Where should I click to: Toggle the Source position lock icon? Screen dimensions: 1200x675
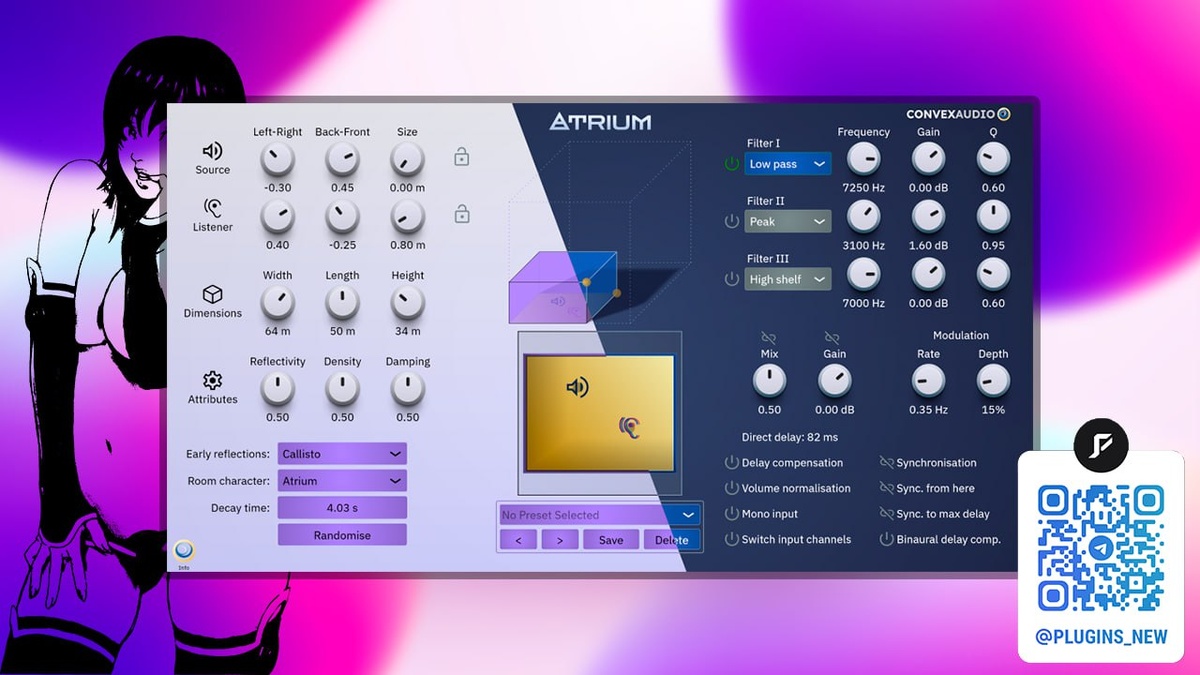tap(461, 157)
